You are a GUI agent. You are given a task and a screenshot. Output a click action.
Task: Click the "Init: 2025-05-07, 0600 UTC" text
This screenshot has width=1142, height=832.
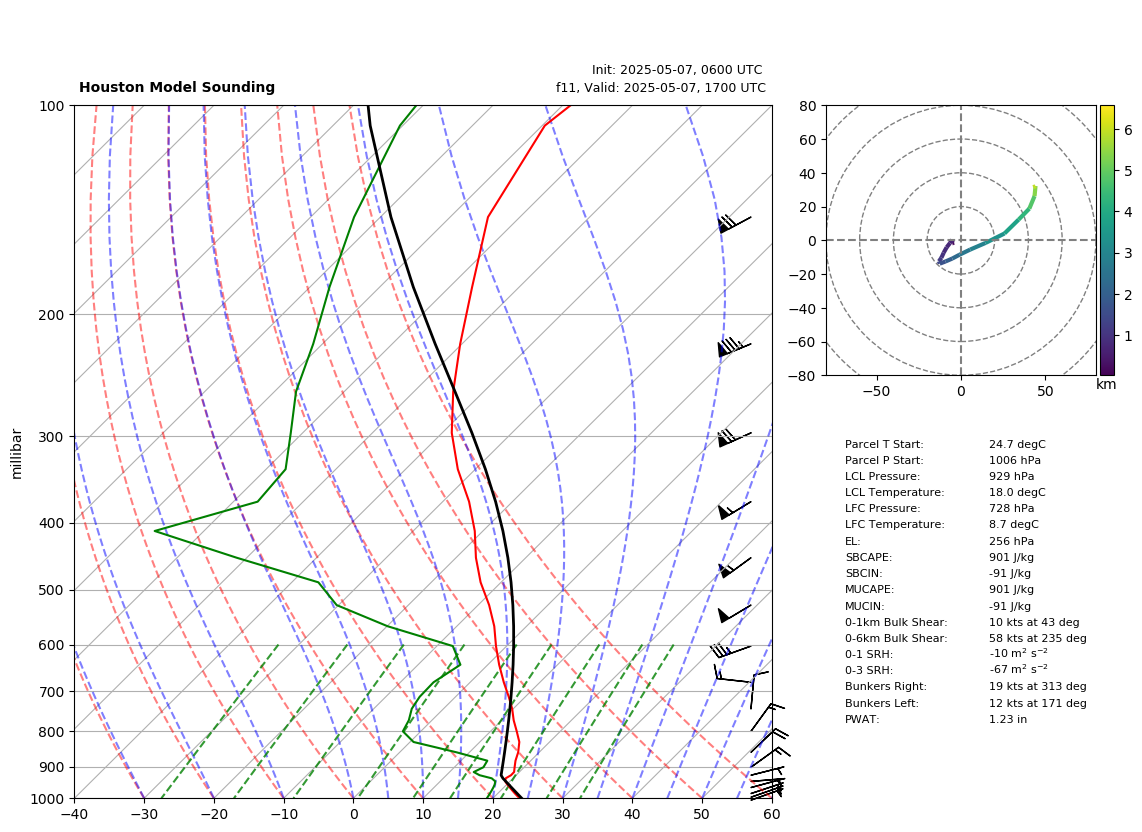click(x=677, y=70)
